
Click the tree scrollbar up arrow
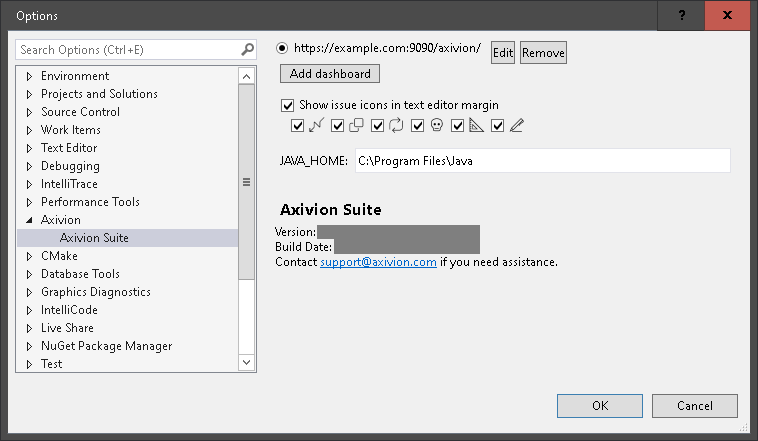[247, 76]
